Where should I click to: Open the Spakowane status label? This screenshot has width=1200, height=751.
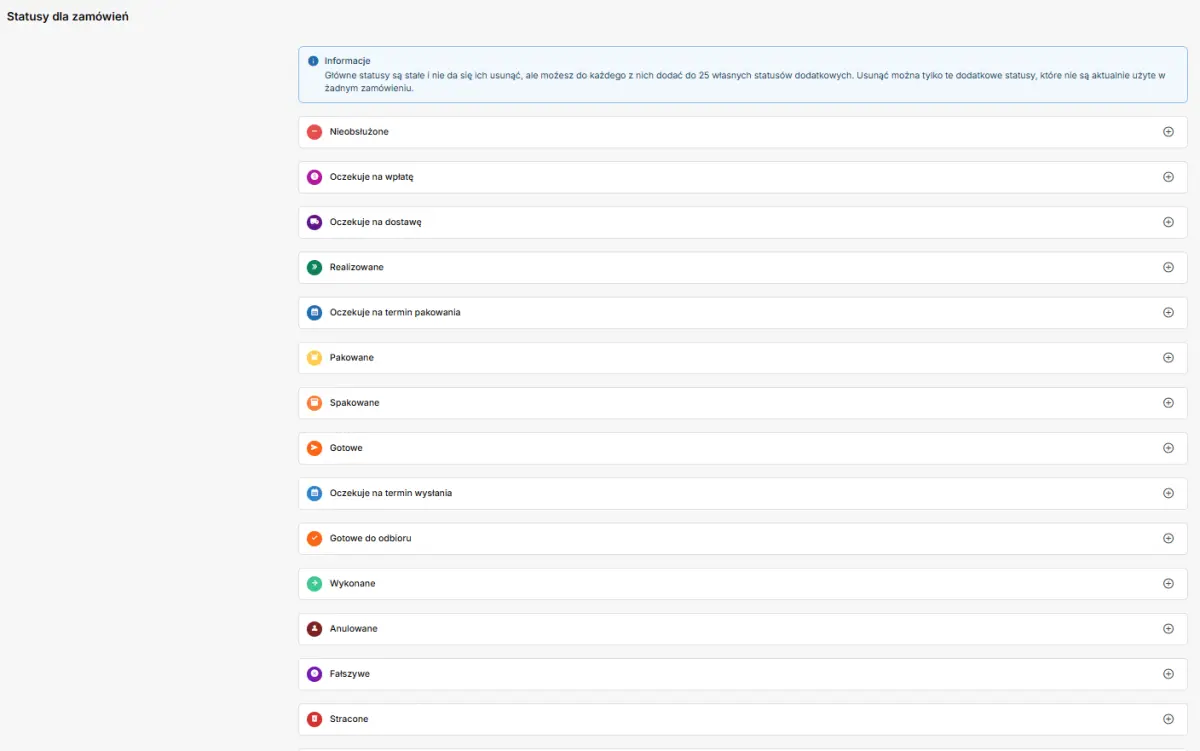coord(354,403)
